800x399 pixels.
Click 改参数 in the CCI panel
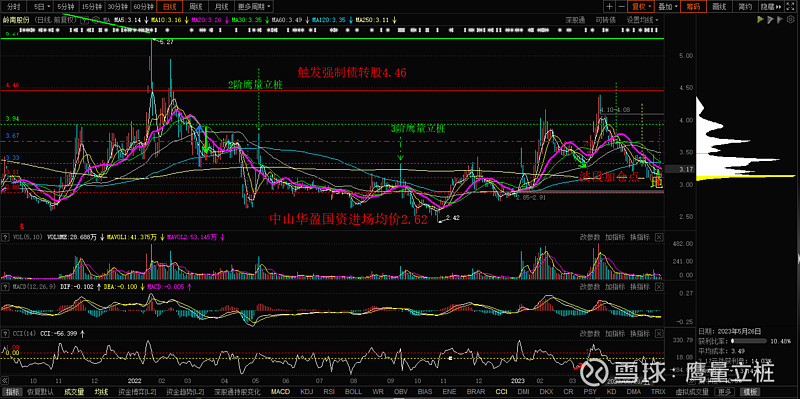coord(589,333)
